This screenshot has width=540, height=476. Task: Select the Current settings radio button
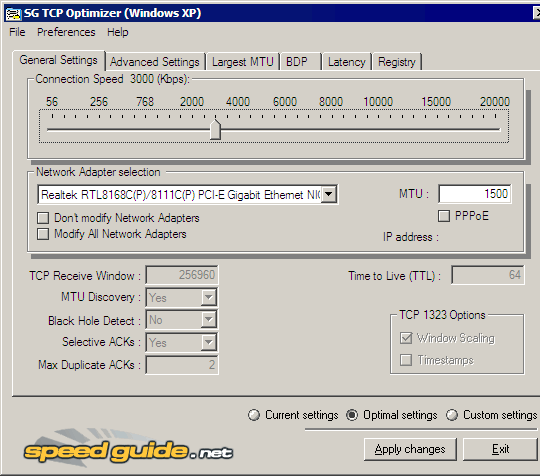(x=254, y=415)
